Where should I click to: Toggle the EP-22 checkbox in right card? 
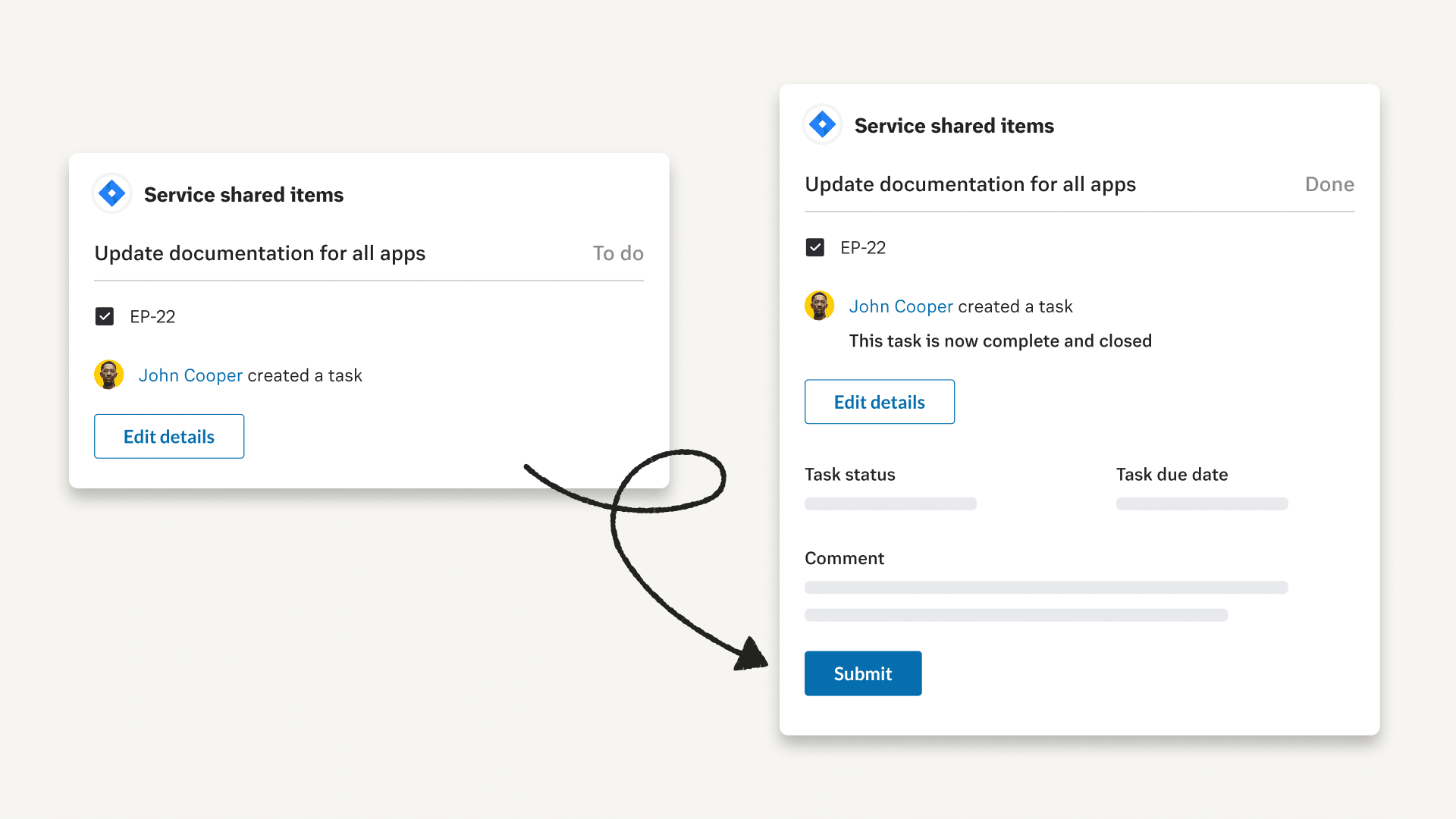tap(815, 247)
